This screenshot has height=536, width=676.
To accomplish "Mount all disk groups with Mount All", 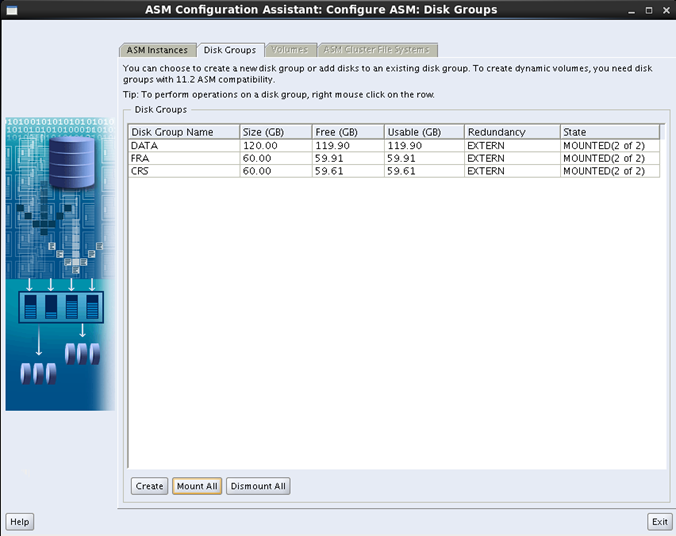I will tap(197, 486).
